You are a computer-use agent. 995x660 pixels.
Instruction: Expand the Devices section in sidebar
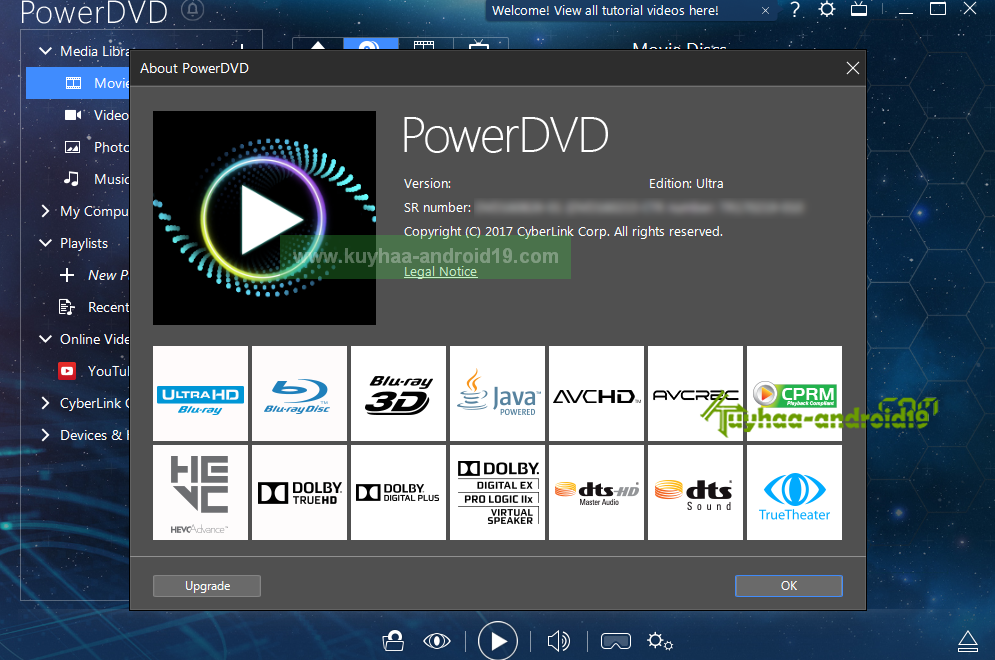click(45, 435)
